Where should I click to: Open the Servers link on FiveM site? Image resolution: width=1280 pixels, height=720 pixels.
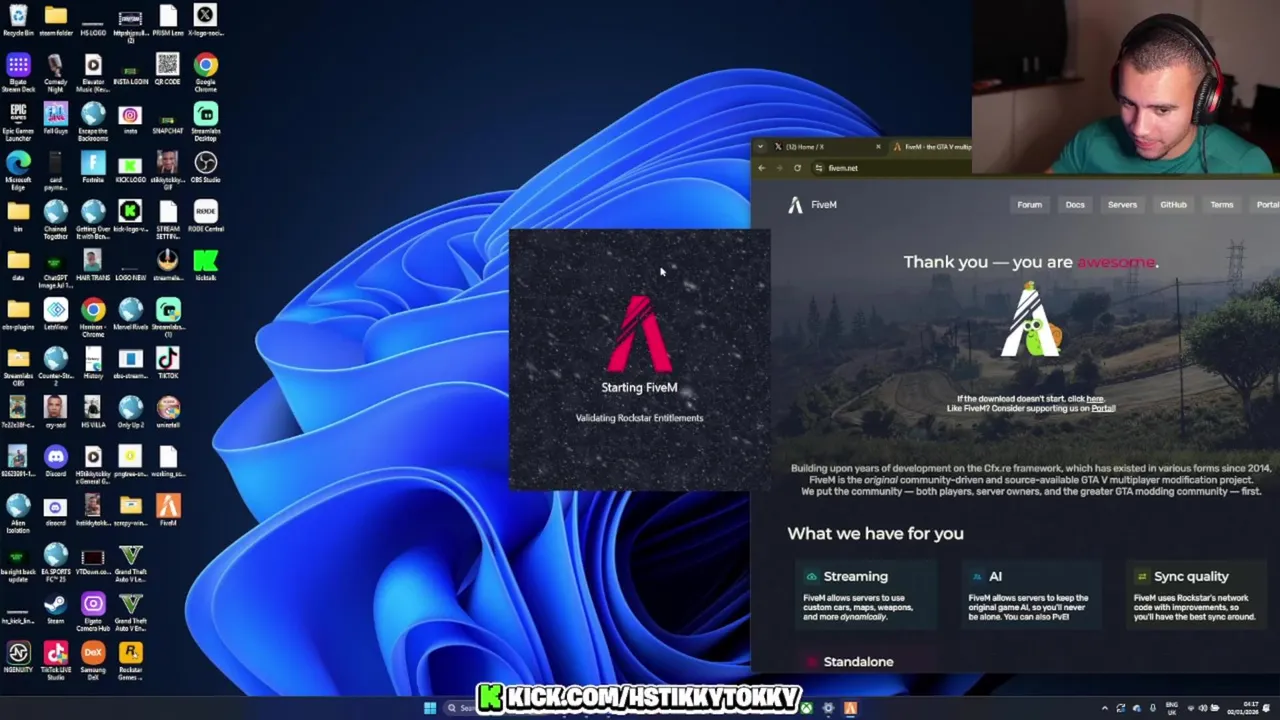click(1122, 205)
